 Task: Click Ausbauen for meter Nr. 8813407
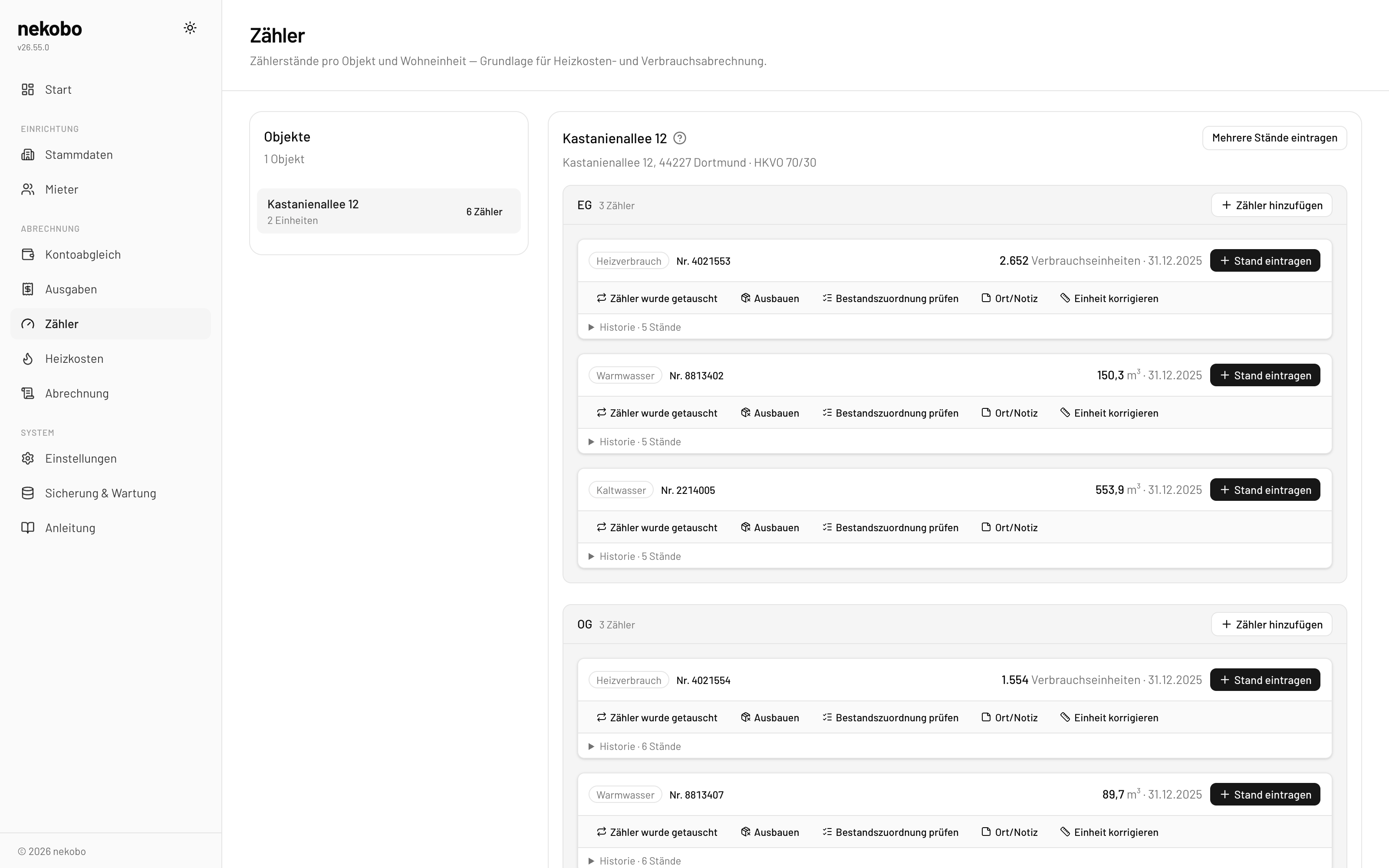coord(770,832)
